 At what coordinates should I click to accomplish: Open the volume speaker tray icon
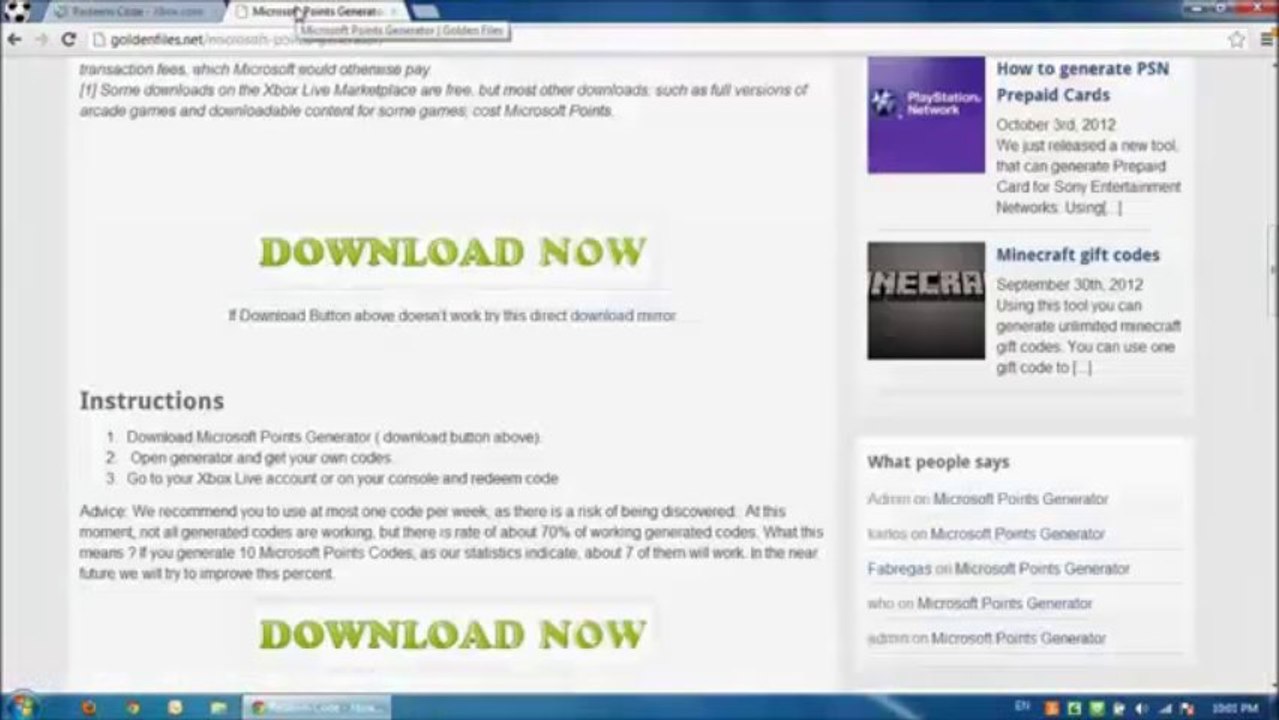point(1141,708)
